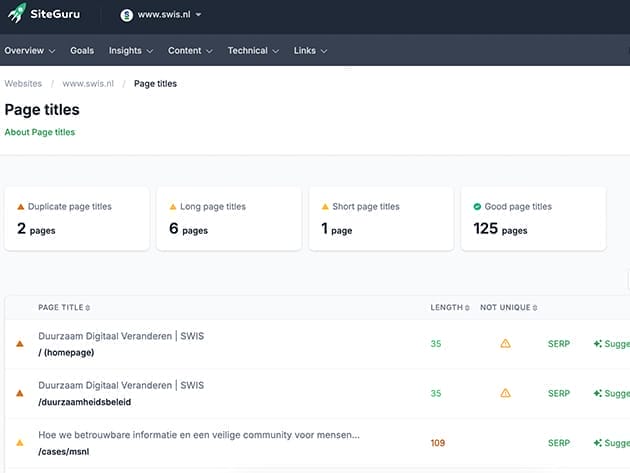Click the swis.nl site favicon icon
630x473 pixels.
tap(127, 15)
